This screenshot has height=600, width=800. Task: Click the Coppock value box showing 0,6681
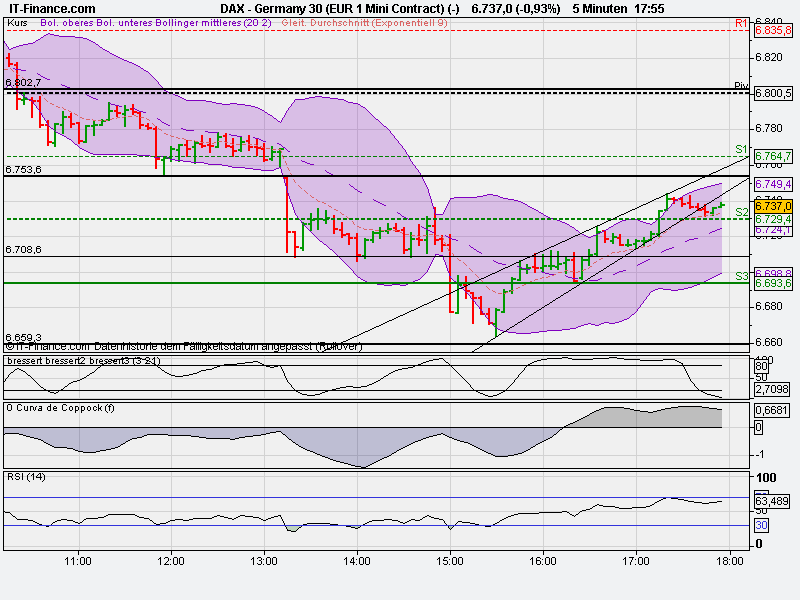[x=770, y=409]
